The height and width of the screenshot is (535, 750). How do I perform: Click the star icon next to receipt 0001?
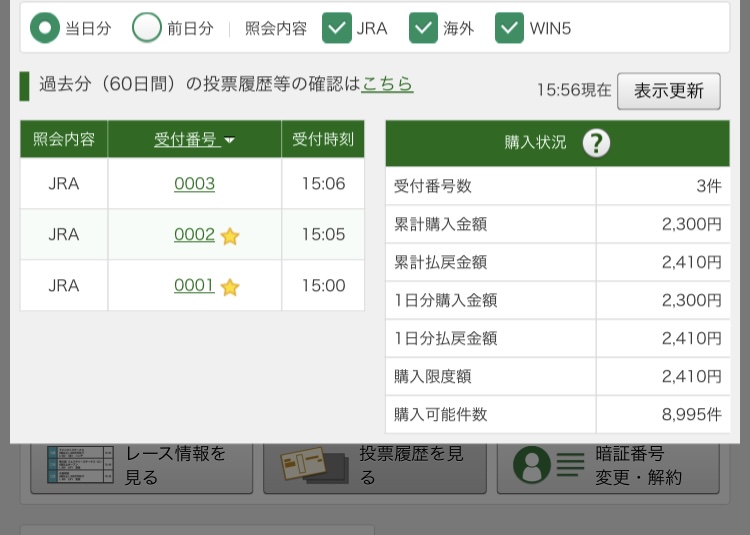[x=230, y=287]
